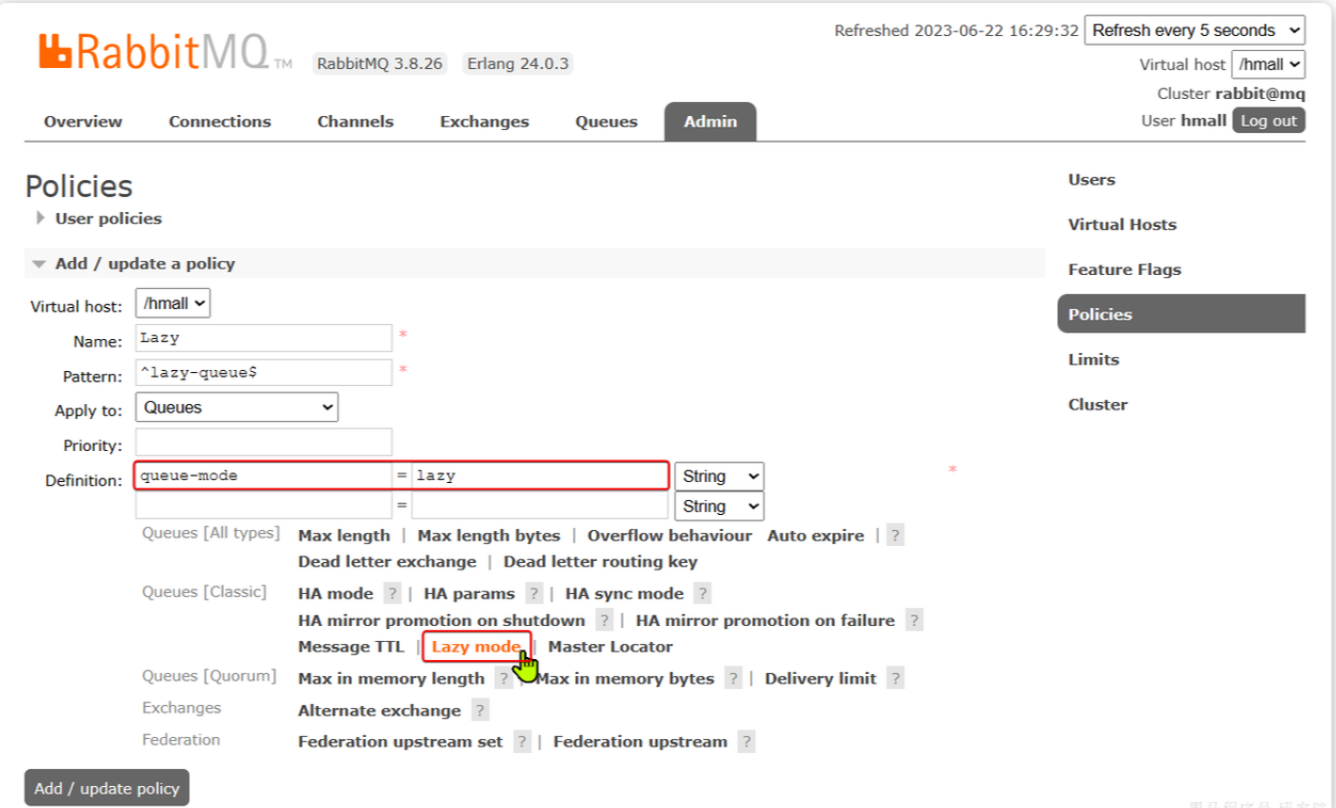Expand the User policies section

[x=107, y=219]
